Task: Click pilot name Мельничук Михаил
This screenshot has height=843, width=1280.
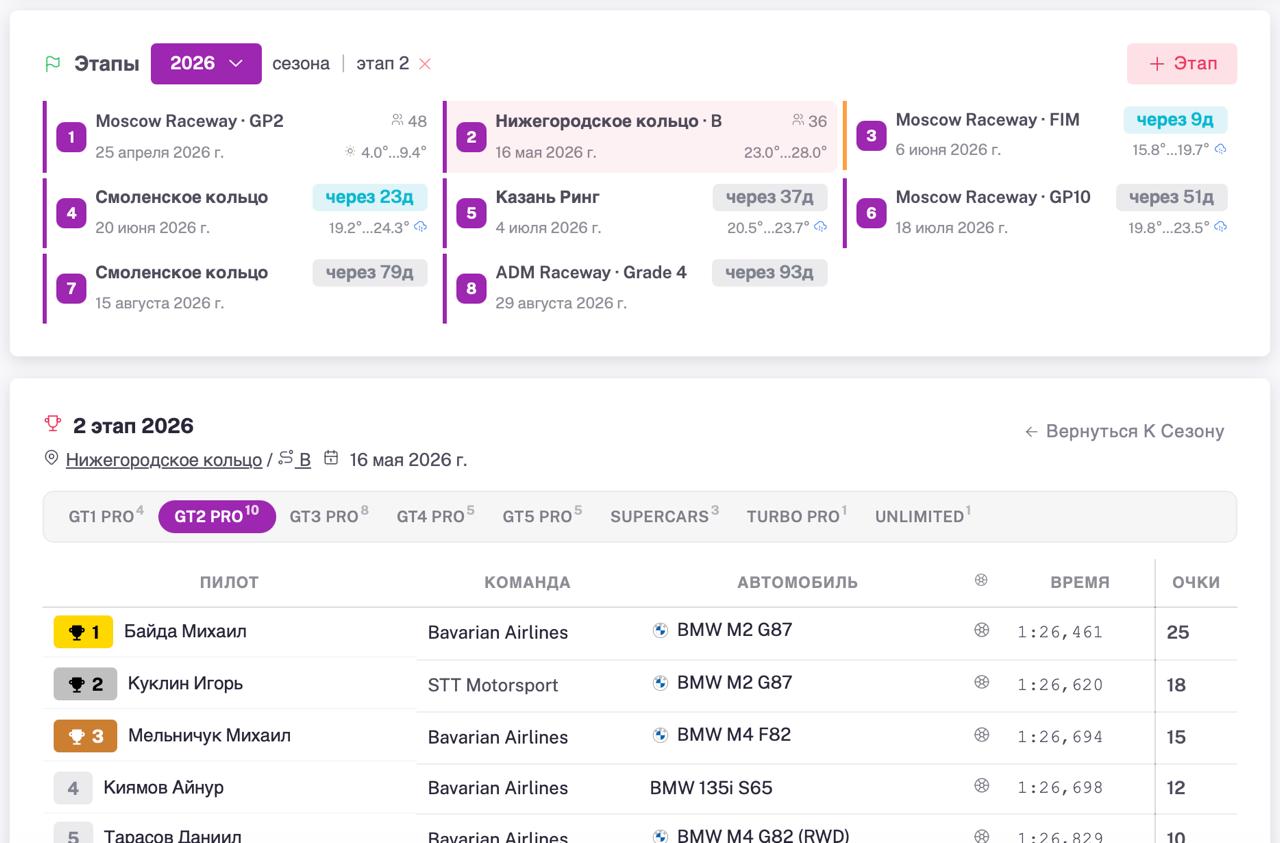Action: 209,735
